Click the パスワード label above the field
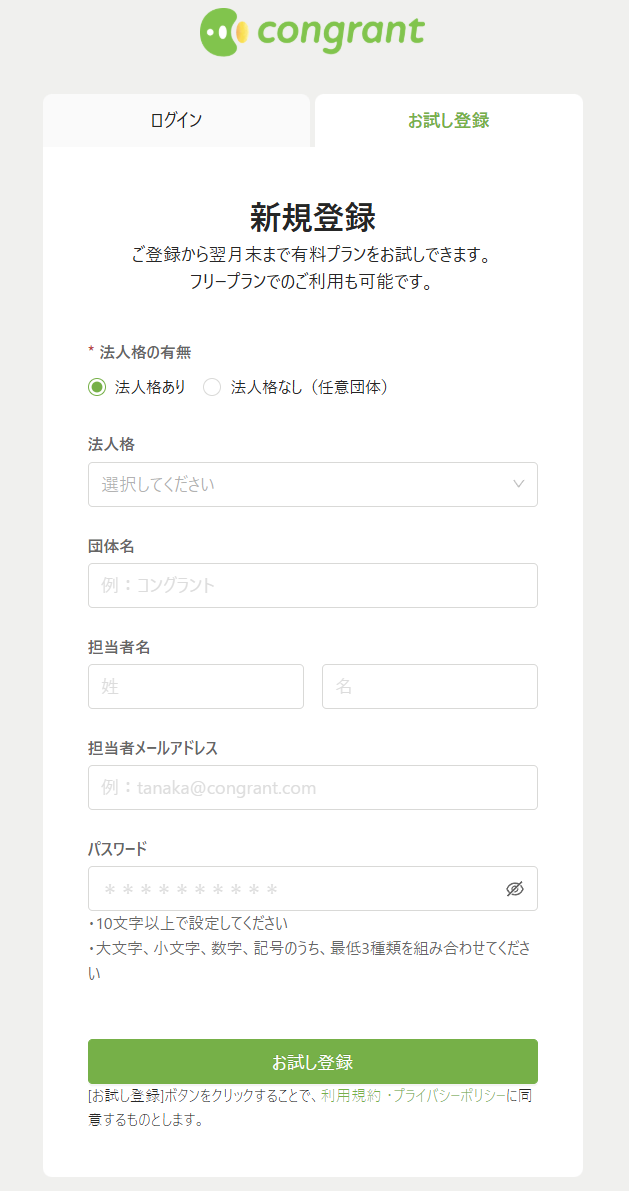 (117, 849)
